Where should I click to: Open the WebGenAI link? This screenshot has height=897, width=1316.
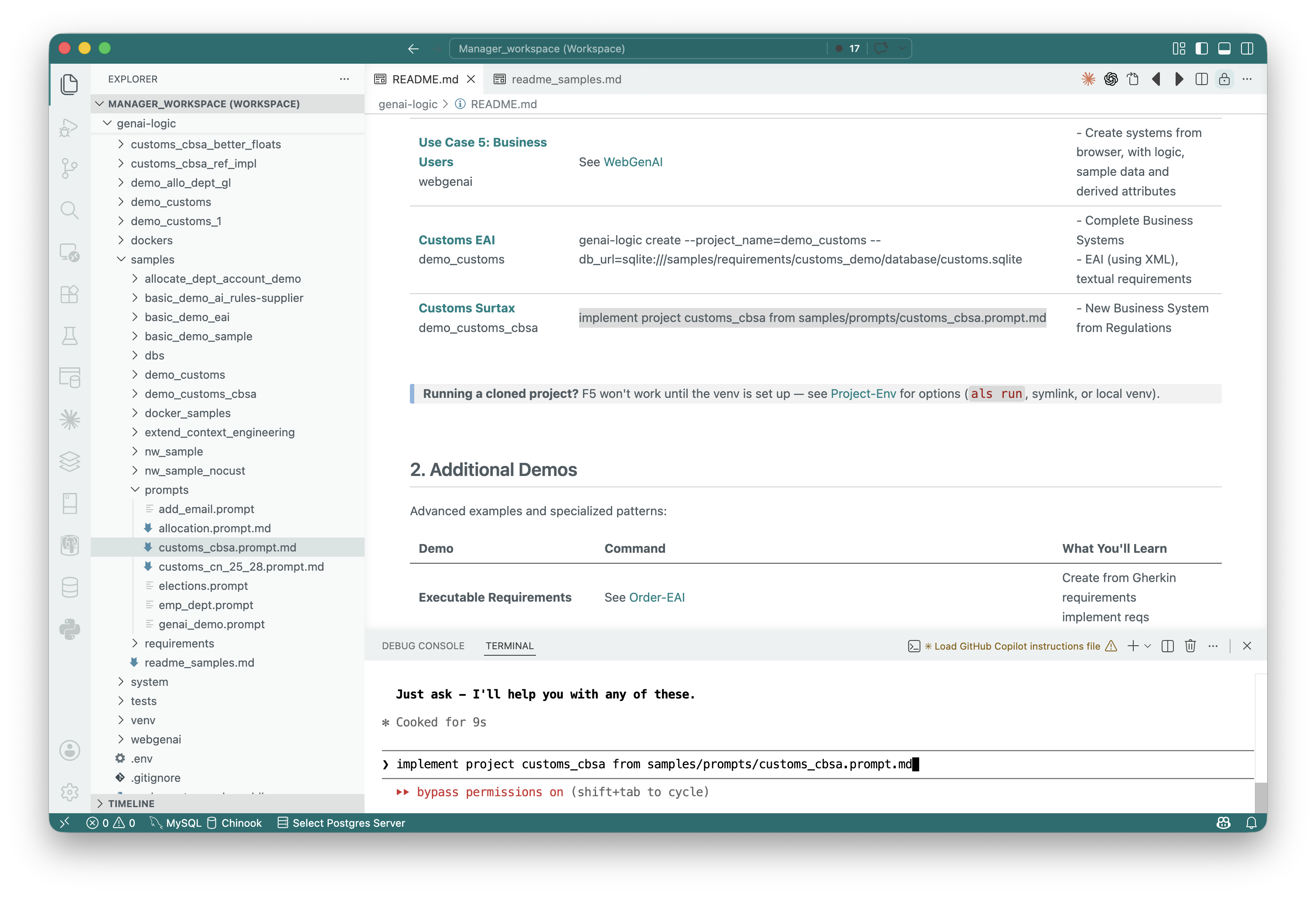coord(633,162)
